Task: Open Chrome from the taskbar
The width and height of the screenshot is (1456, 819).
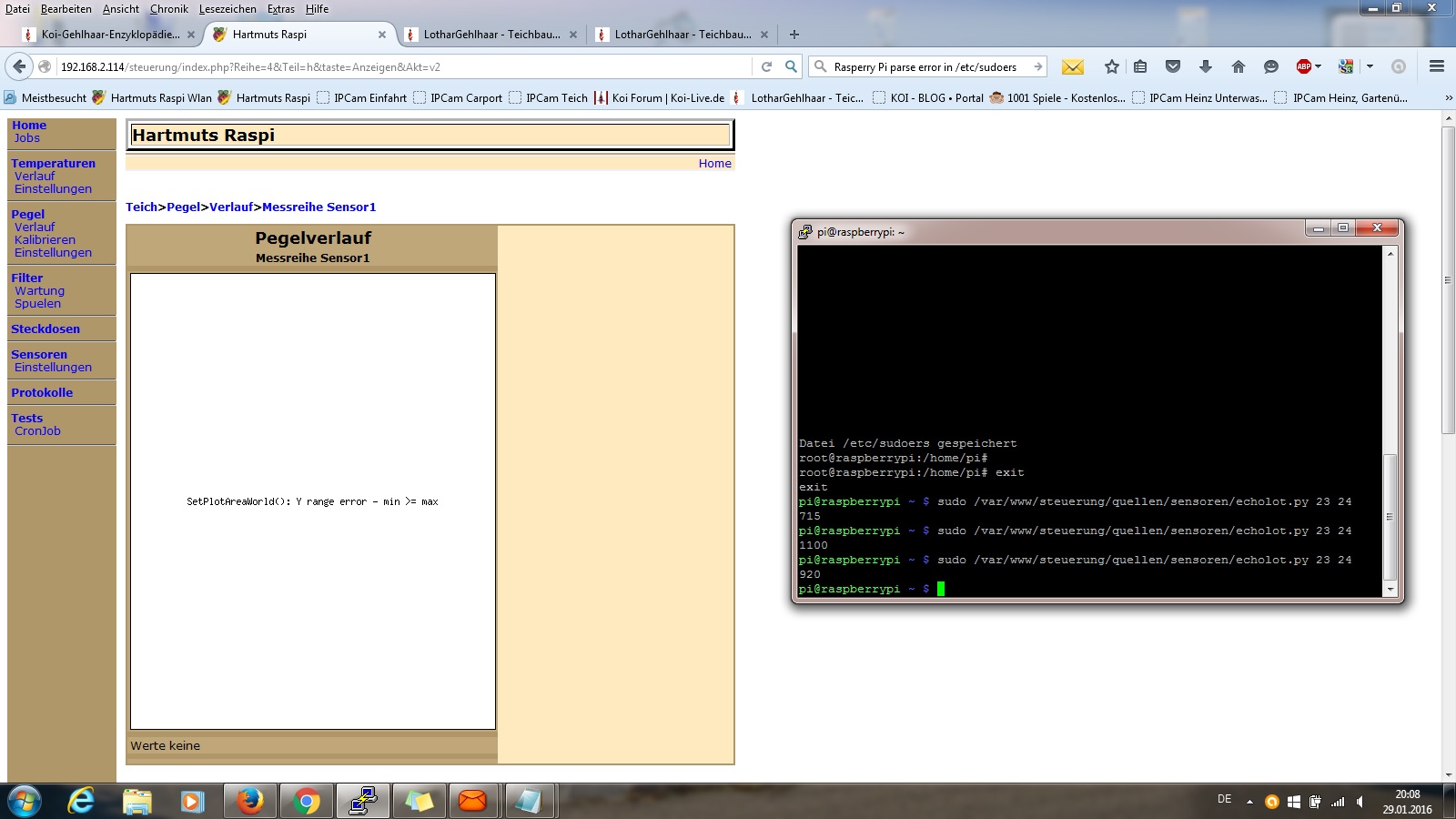Action: 307,801
